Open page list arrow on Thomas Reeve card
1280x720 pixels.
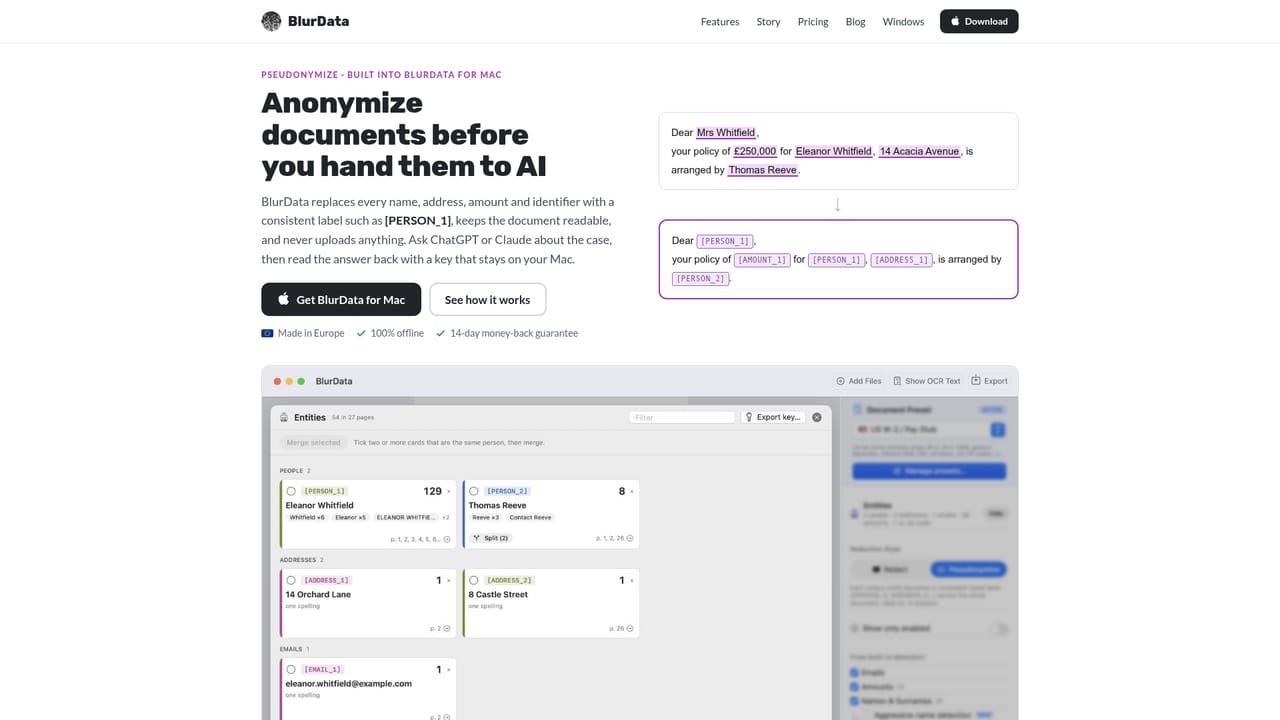coord(630,538)
